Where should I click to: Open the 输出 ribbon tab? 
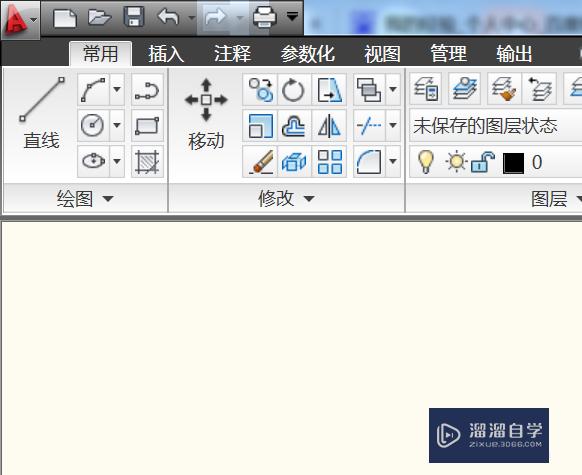point(514,54)
